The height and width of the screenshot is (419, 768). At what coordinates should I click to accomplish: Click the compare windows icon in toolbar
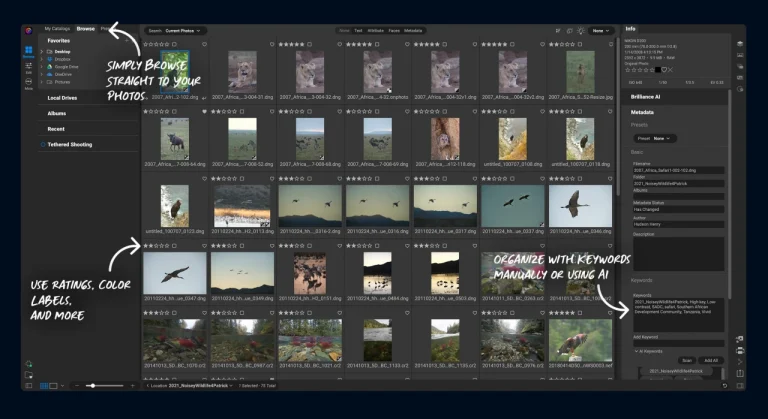(x=570, y=30)
